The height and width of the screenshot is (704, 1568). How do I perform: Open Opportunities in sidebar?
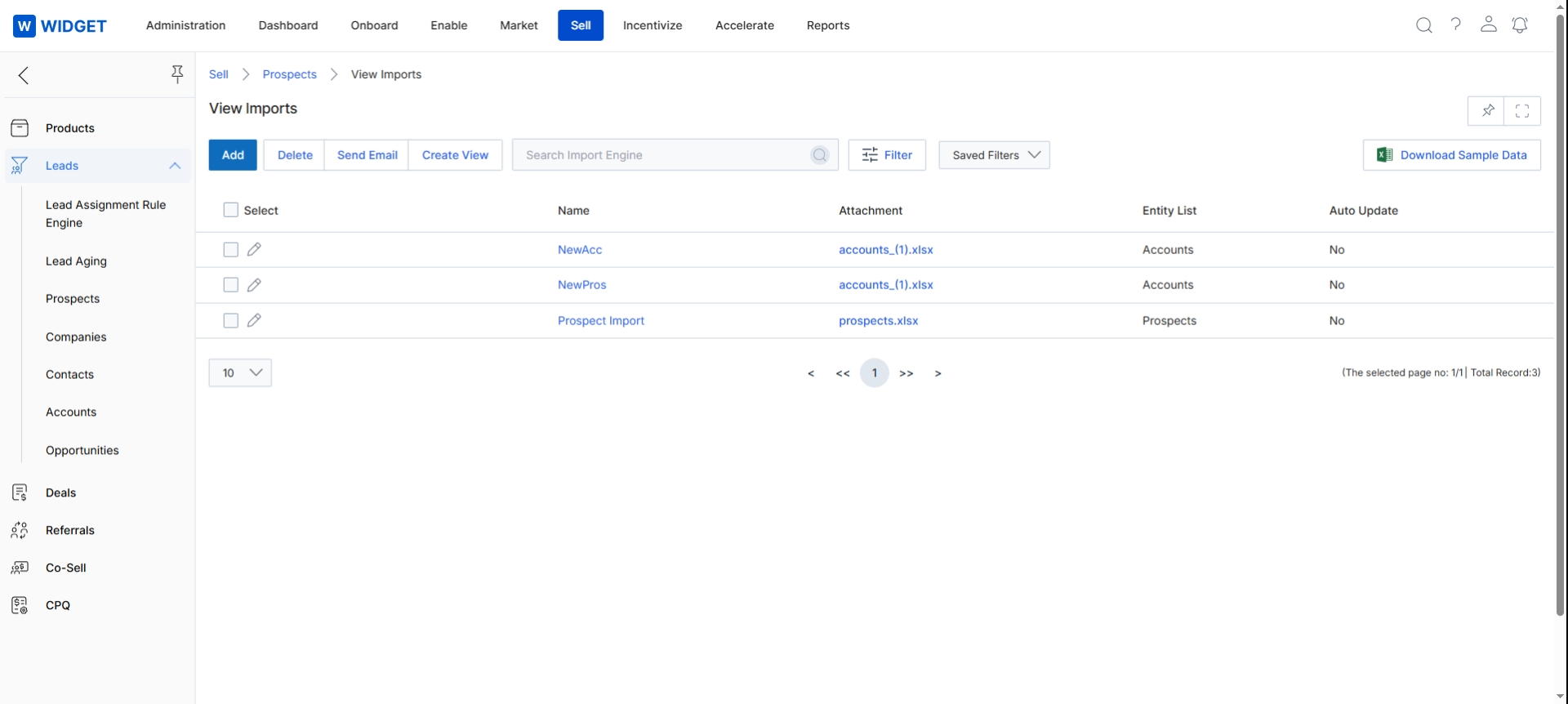tap(82, 451)
